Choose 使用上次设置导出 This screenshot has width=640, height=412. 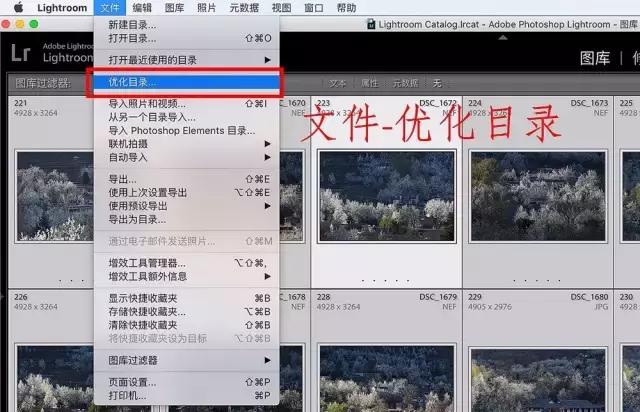point(187,193)
